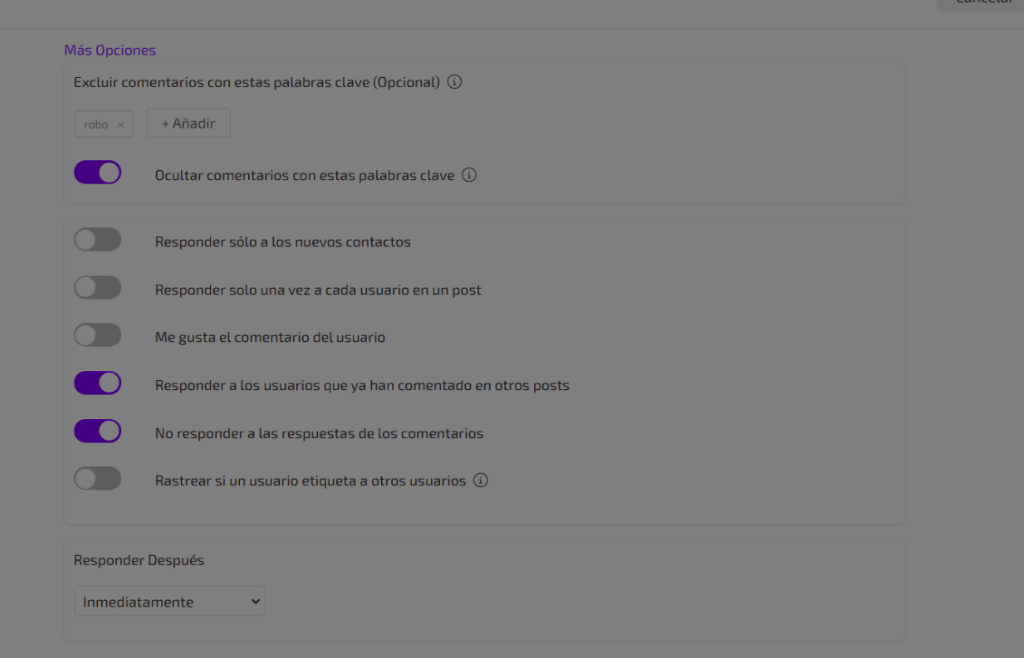The image size is (1024, 658).
Task: Collapse the Más Opciones section
Action: [110, 50]
